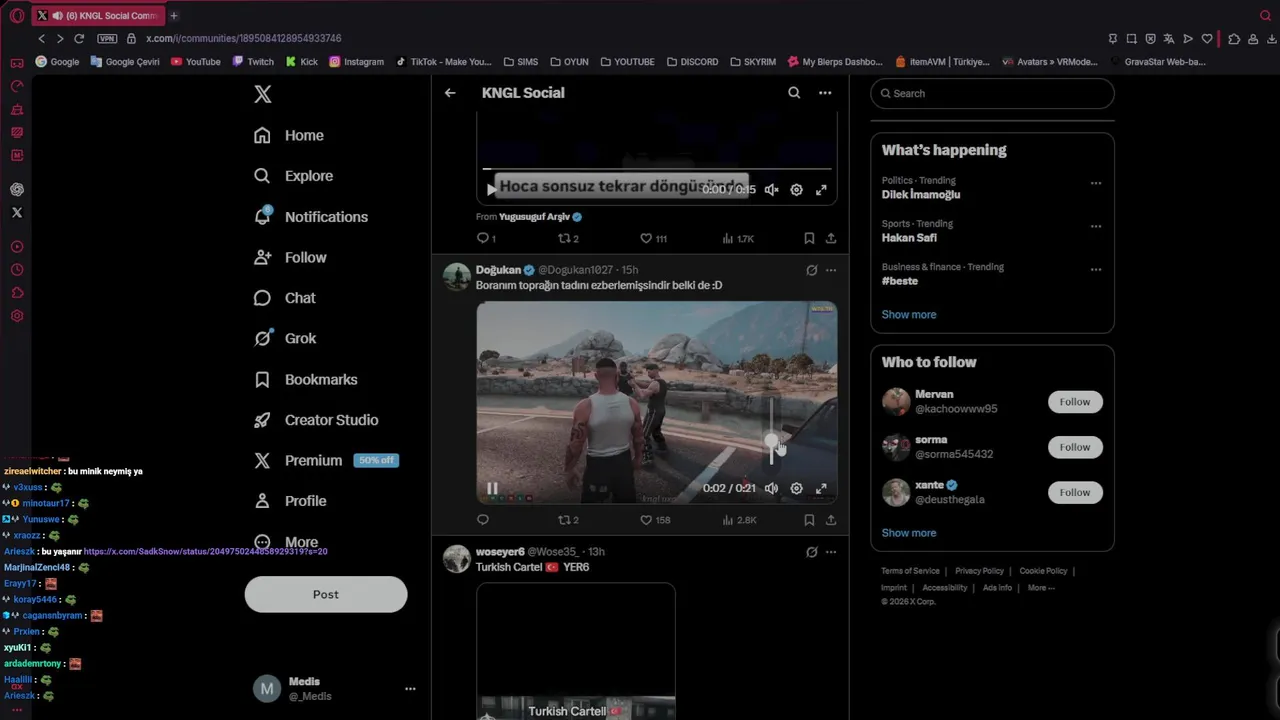Screen dimensions: 1280x720
Task: Open Yugusuguf Arşiv source profile
Action: [x=541, y=217]
